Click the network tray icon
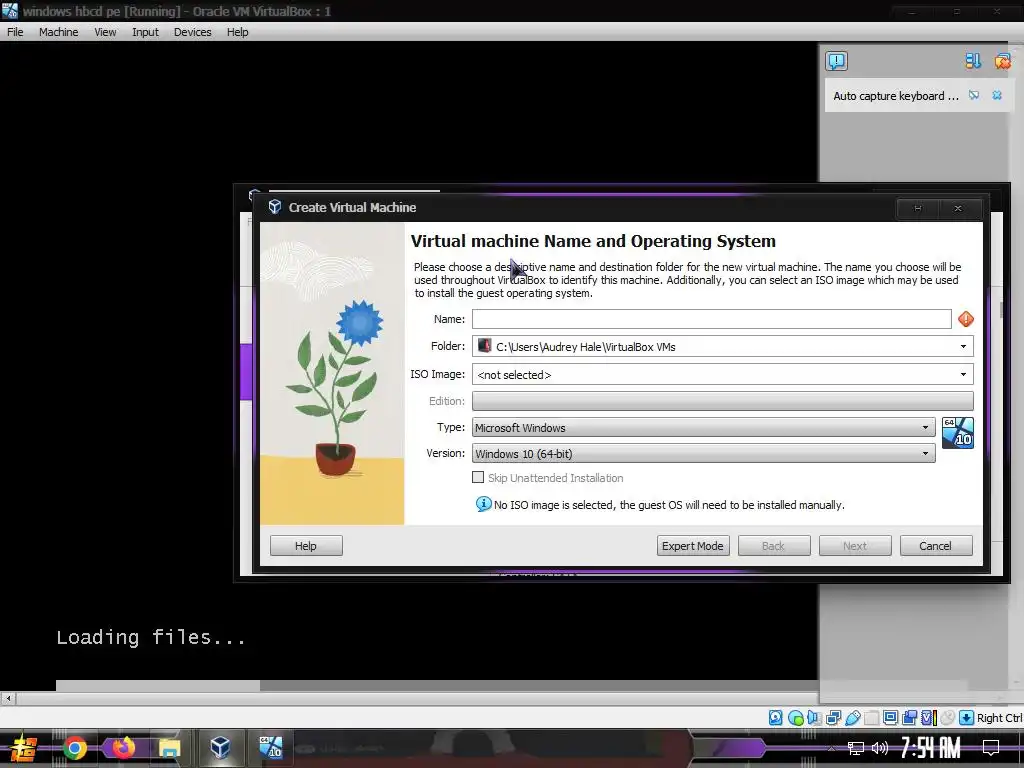1024x768 pixels. tap(855, 748)
